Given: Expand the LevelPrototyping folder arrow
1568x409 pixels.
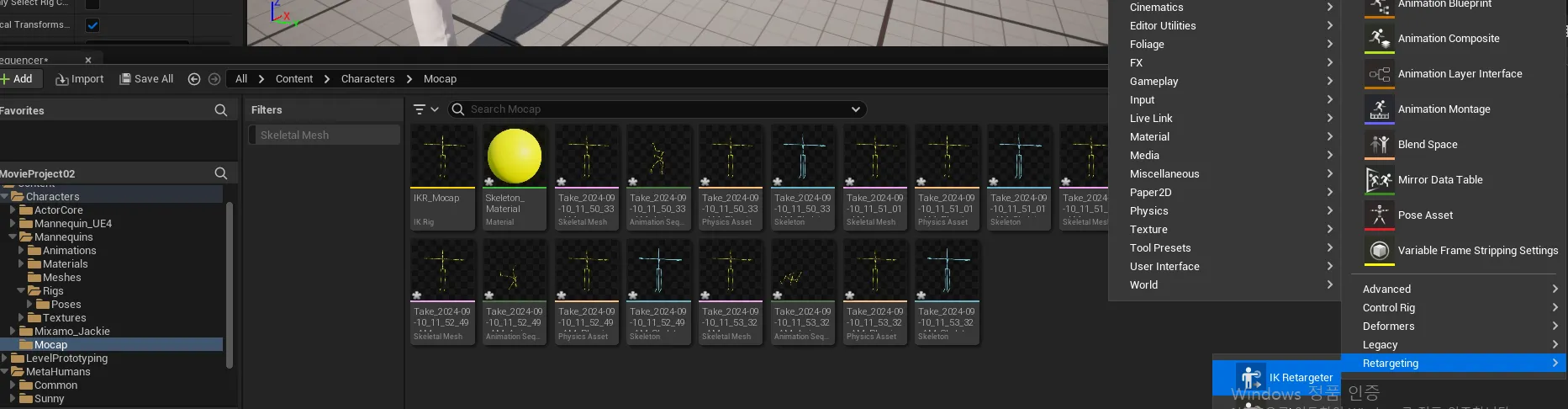Looking at the screenshot, I should pyautogui.click(x=4, y=358).
